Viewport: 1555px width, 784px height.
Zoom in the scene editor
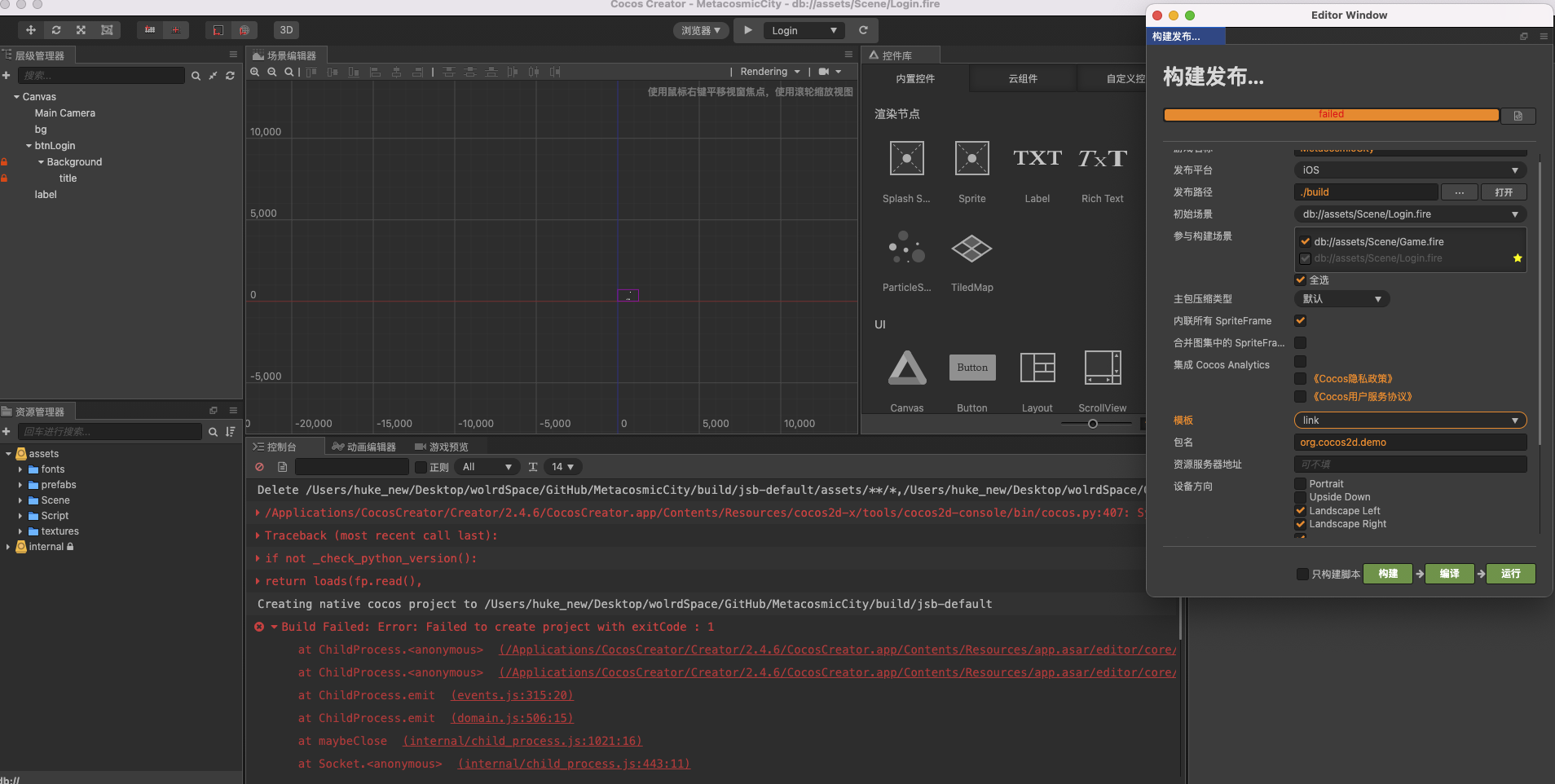point(255,72)
